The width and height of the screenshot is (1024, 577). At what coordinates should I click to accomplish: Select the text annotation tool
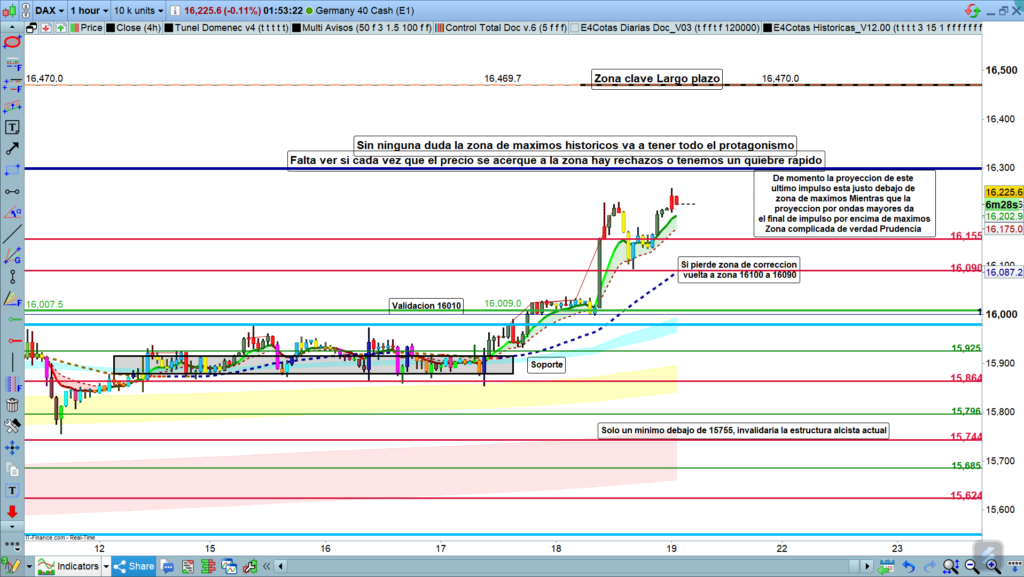click(x=12, y=128)
